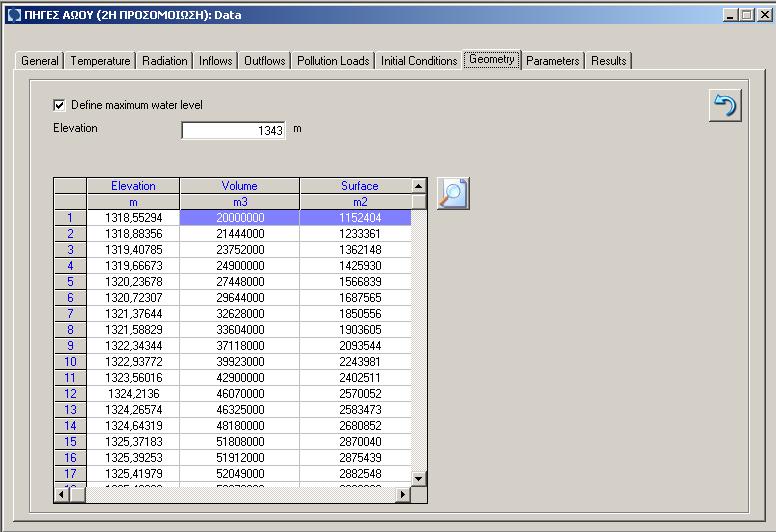Select volume cell 46070000

240,394
